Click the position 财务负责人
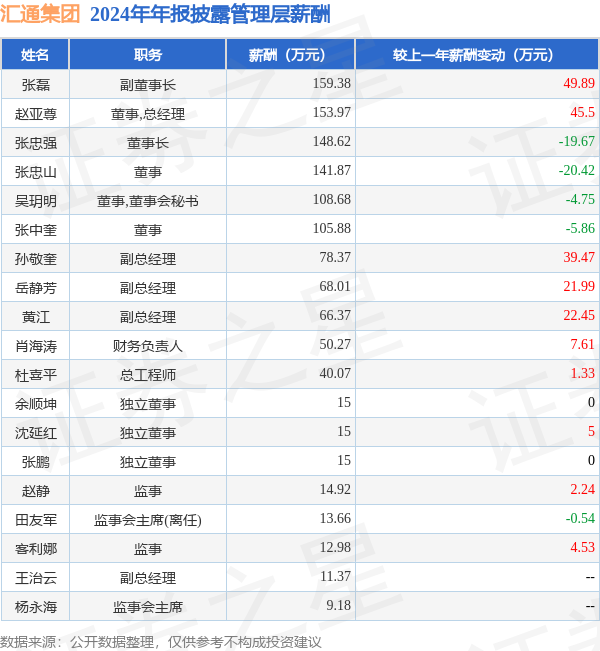This screenshot has width=600, height=651. pos(148,346)
